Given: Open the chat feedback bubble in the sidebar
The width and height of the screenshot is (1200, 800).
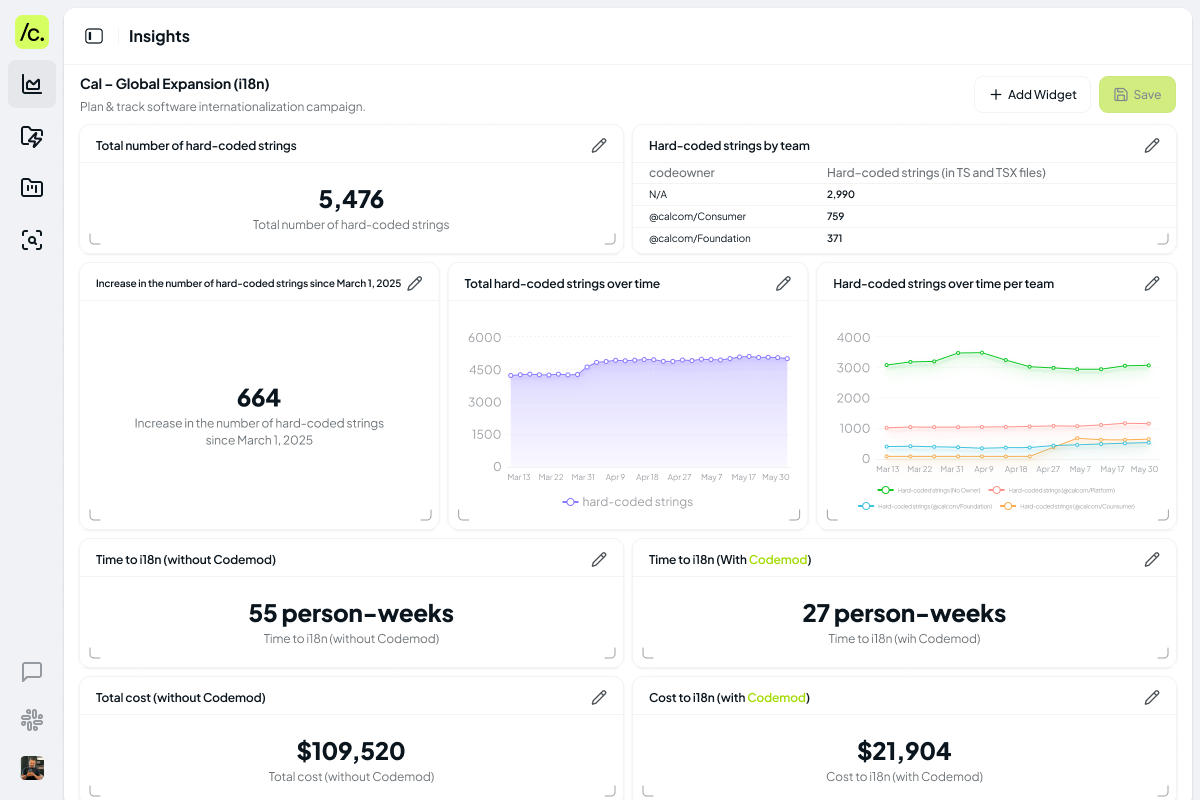Looking at the screenshot, I should coord(31,672).
